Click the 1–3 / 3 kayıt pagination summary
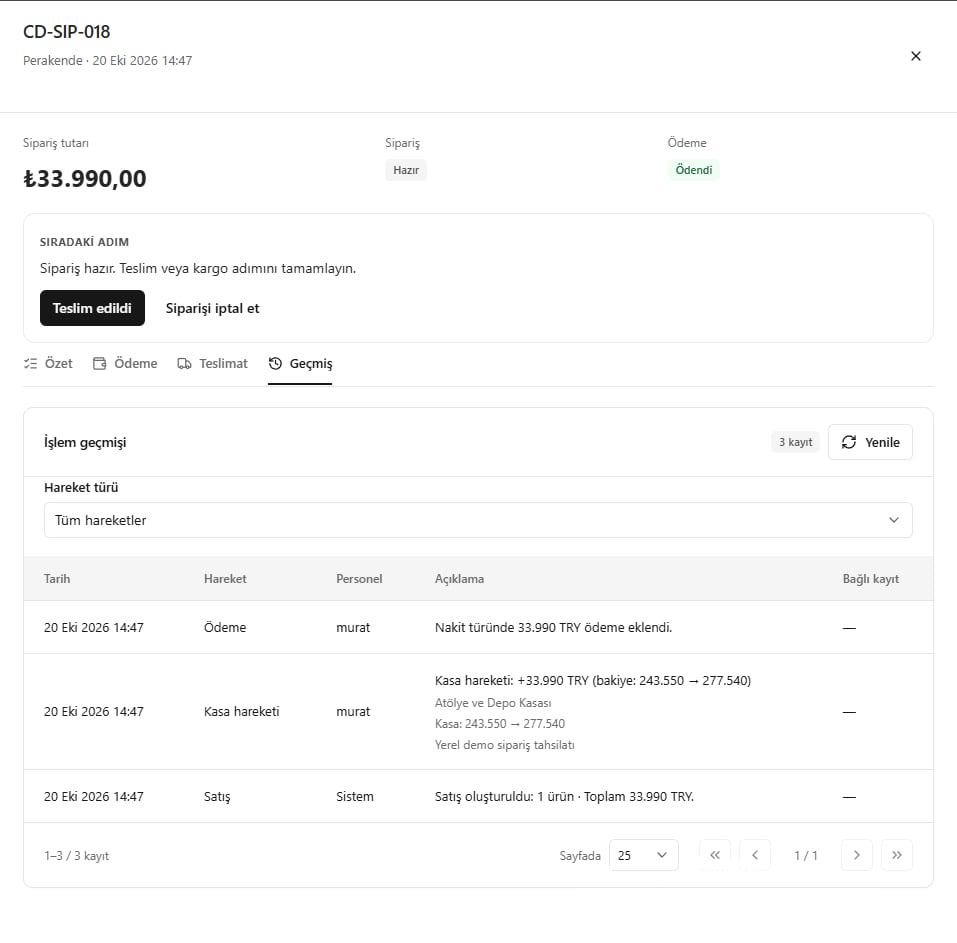The height and width of the screenshot is (943, 957). coord(76,856)
